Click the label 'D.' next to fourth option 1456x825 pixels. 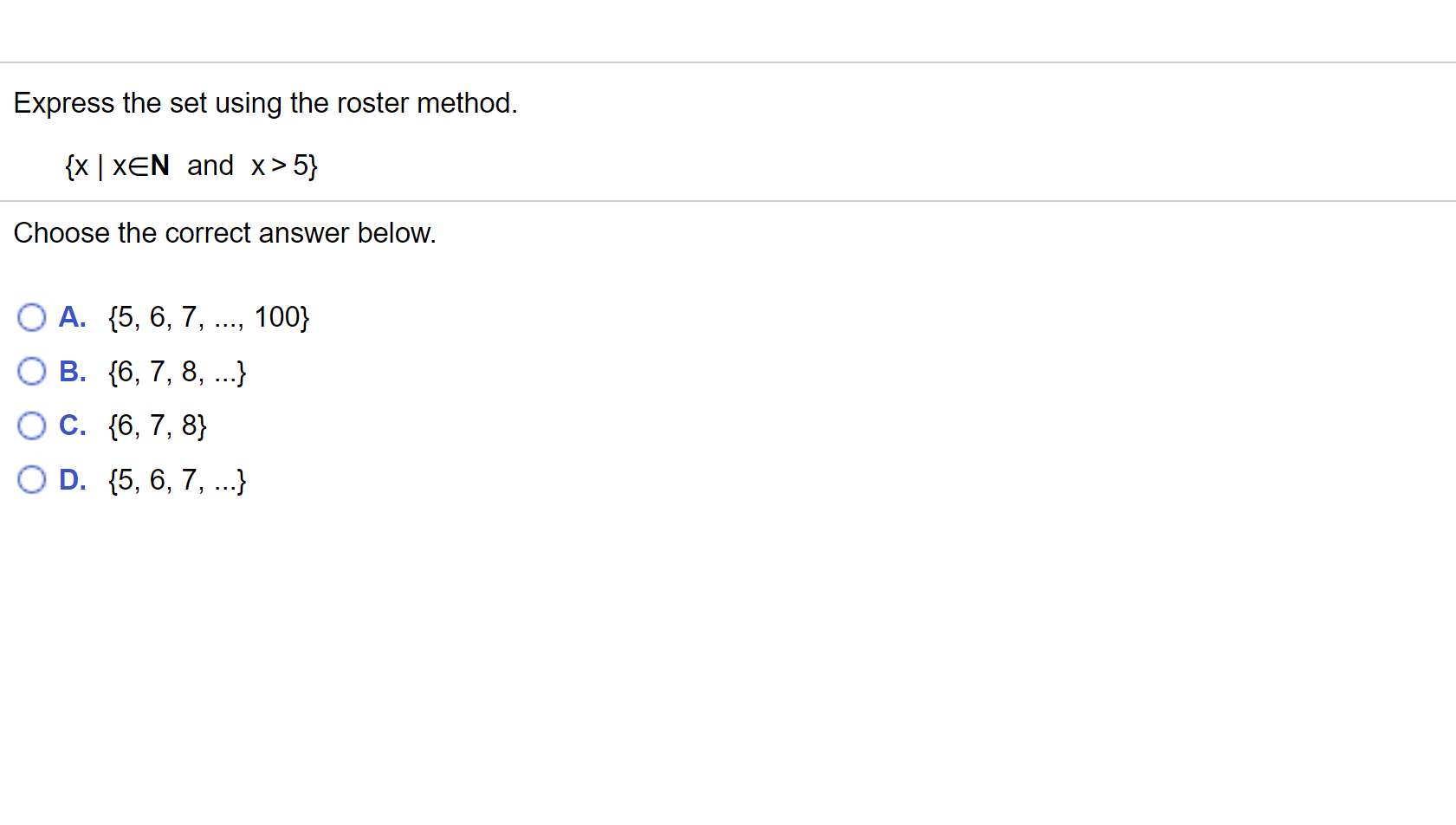72,479
